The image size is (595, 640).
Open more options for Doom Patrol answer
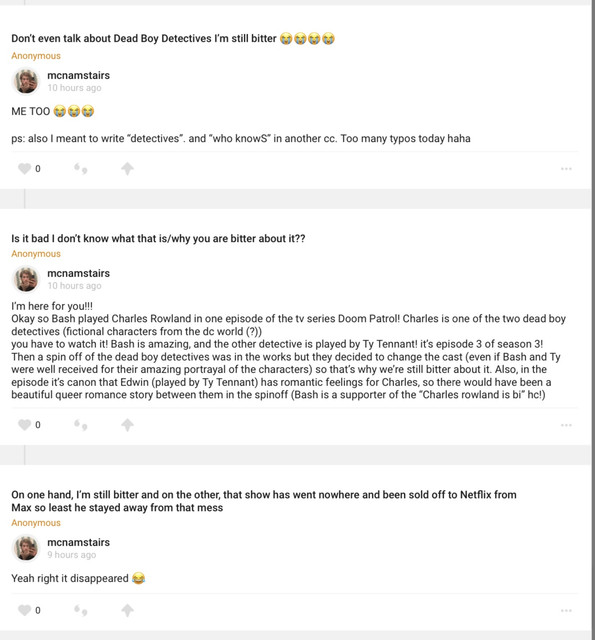566,424
